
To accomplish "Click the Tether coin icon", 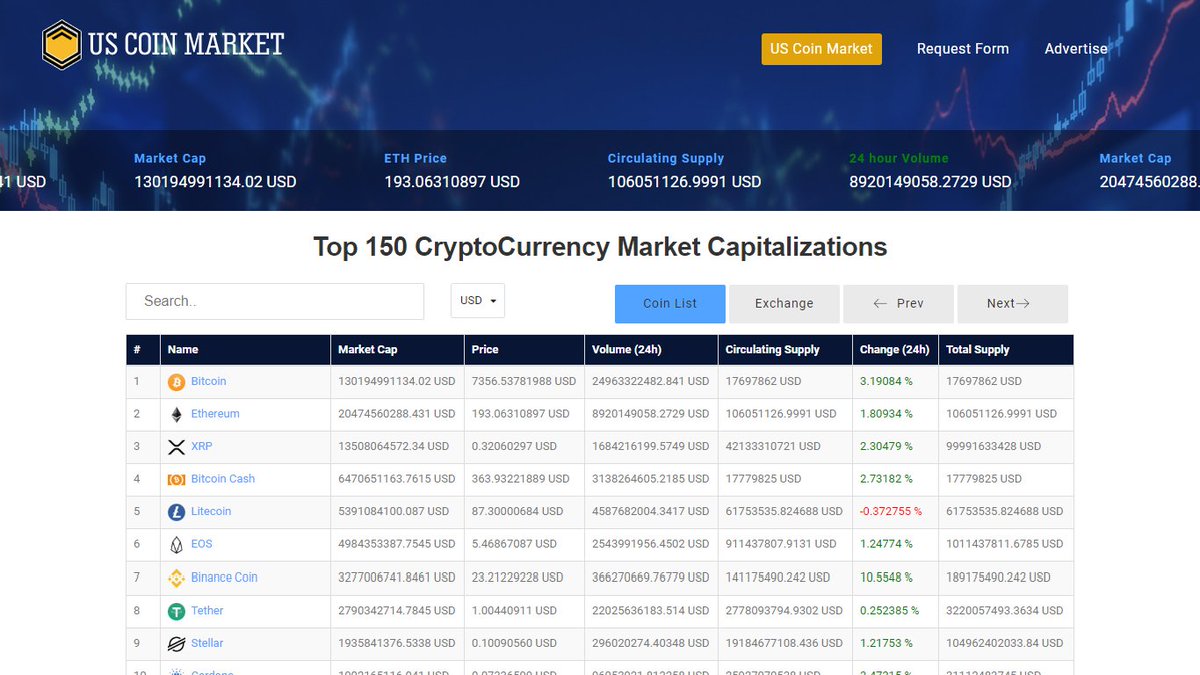I will [176, 611].
